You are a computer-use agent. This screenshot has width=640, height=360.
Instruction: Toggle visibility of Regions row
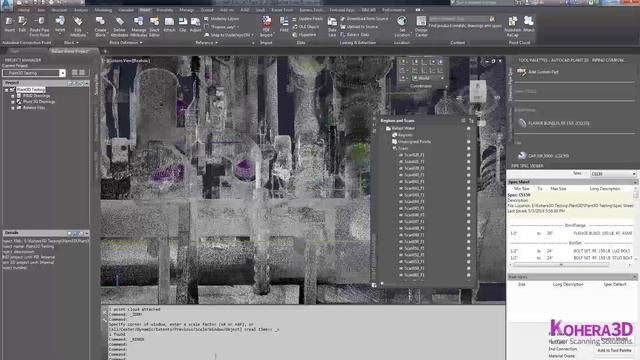[469, 135]
